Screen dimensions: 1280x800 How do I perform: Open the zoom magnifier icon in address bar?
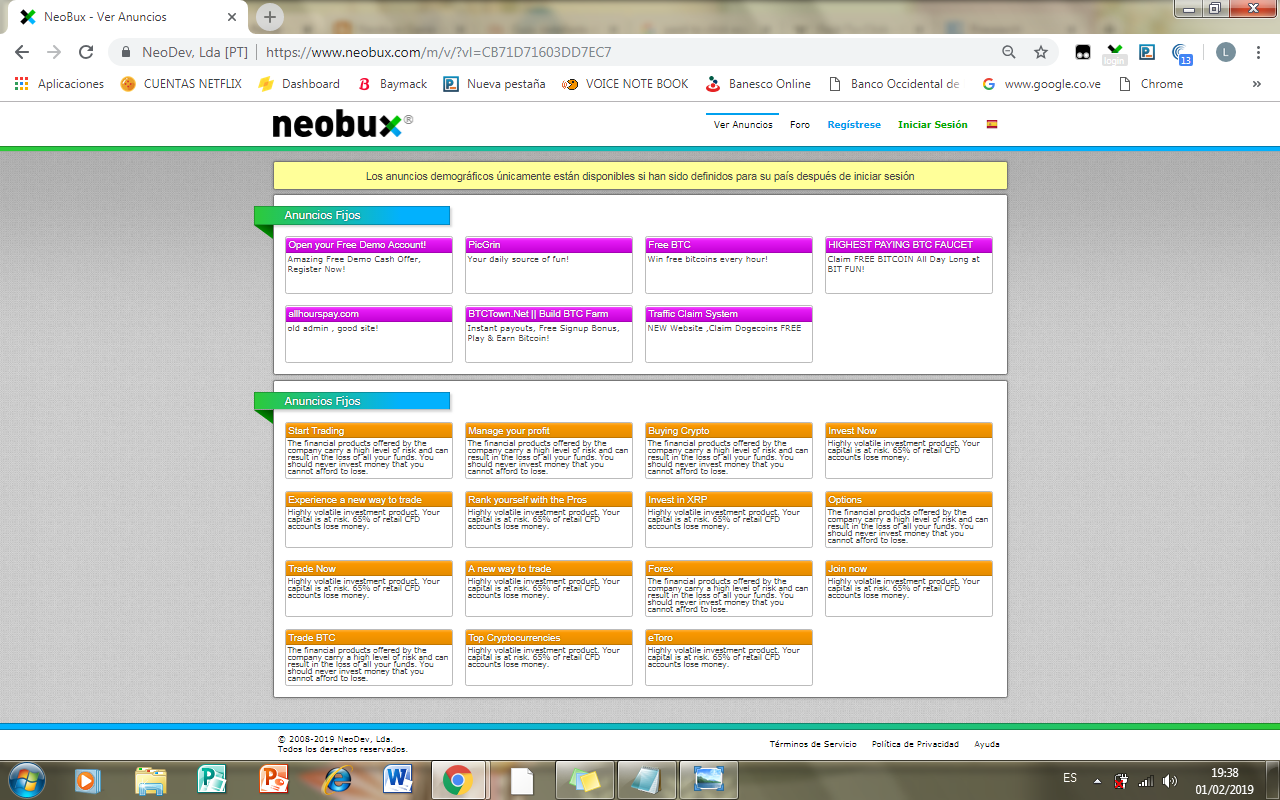click(x=1009, y=52)
